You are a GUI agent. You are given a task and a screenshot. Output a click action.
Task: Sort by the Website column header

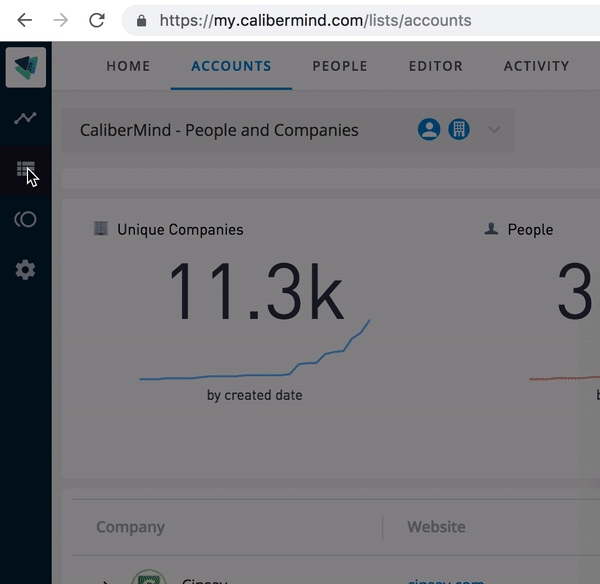tap(436, 527)
